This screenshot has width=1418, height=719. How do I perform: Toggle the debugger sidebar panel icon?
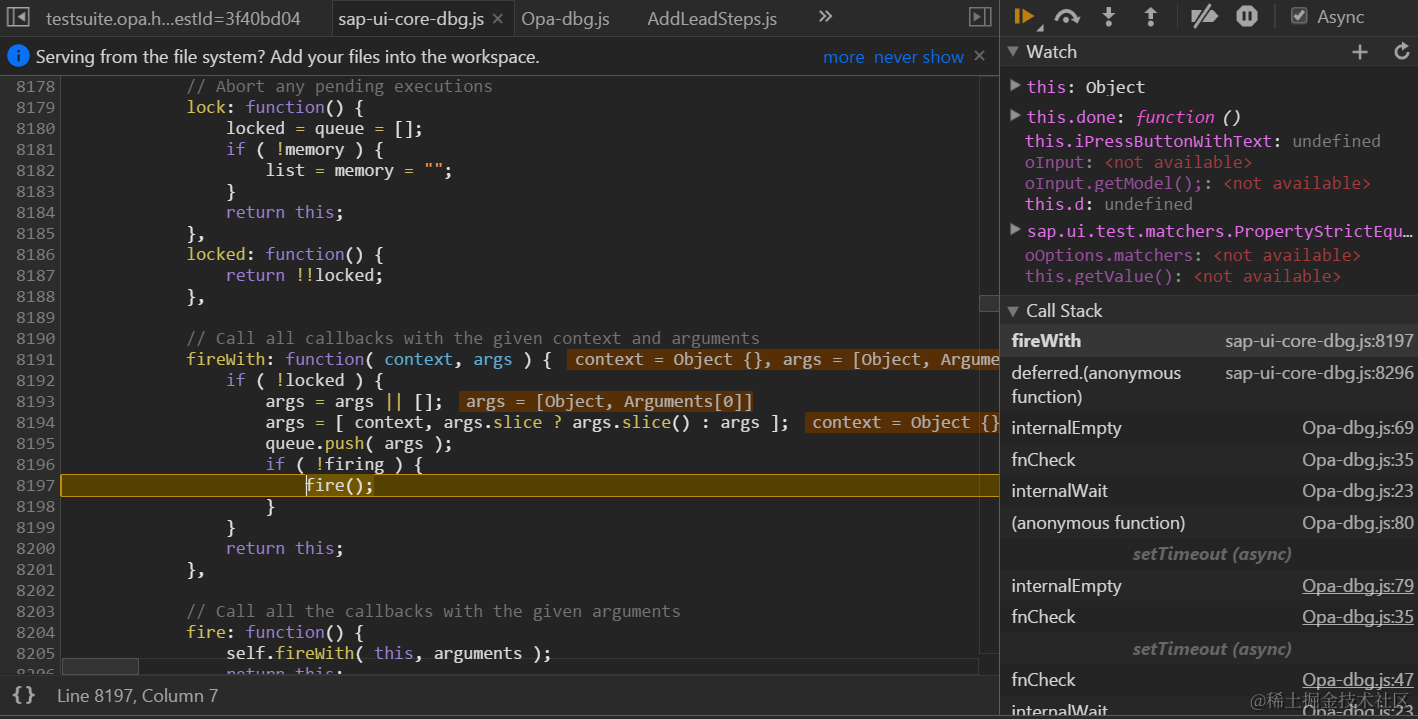pyautogui.click(x=980, y=17)
